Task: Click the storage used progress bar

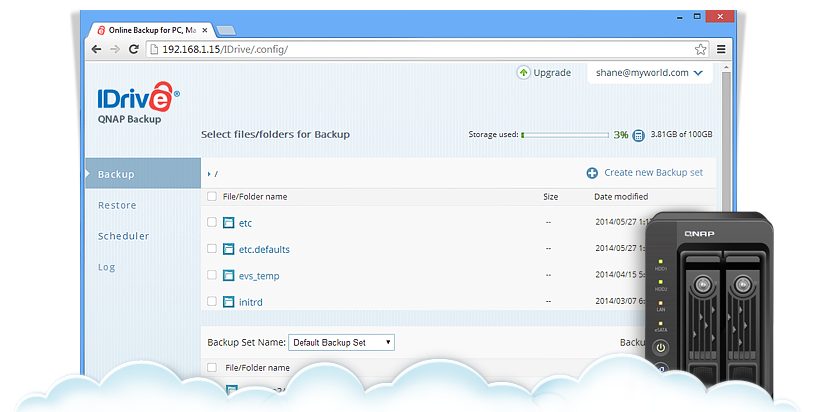Action: [x=565, y=135]
